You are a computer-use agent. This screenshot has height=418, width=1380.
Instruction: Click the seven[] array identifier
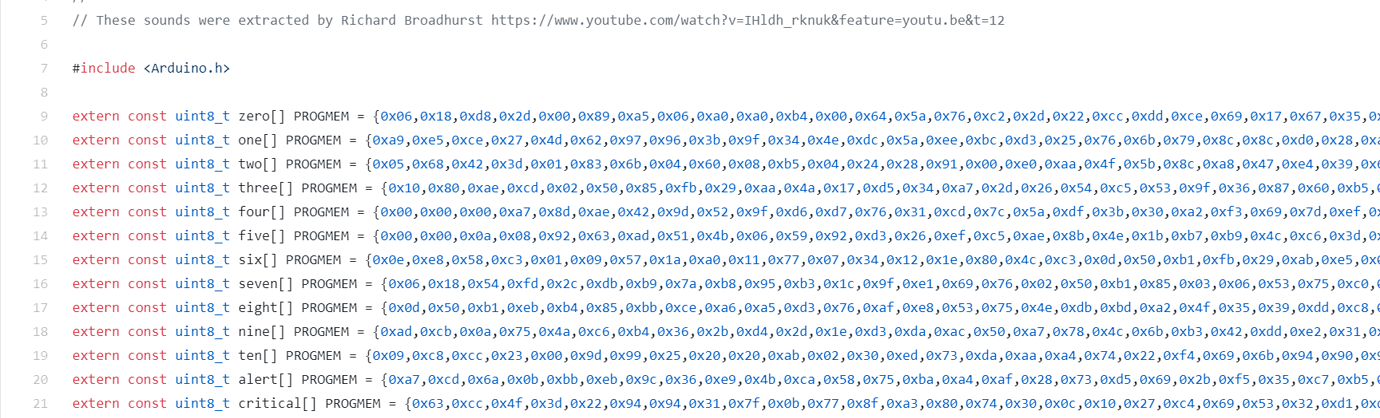click(x=266, y=284)
